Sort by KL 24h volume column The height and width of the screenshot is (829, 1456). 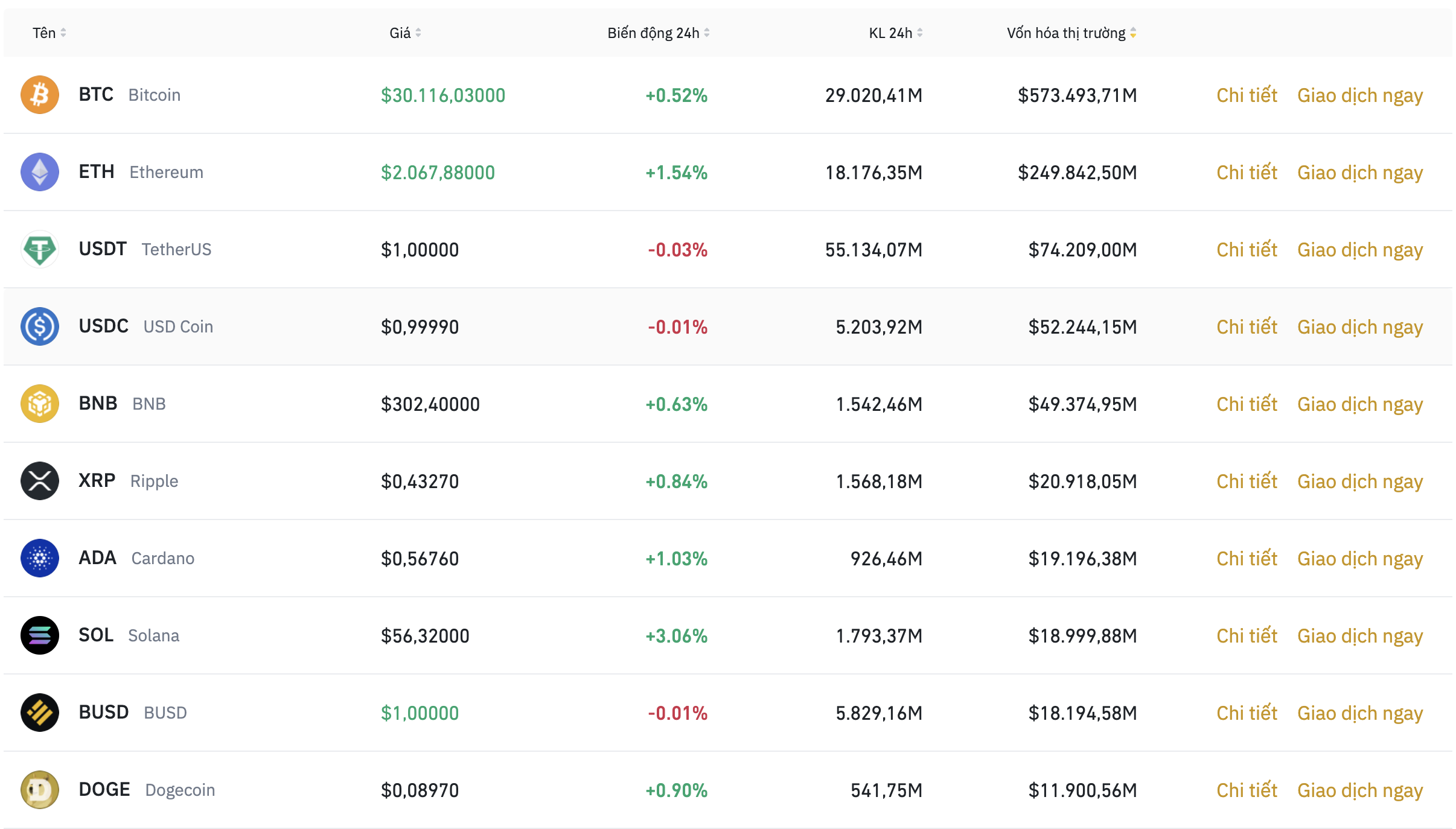tap(895, 33)
